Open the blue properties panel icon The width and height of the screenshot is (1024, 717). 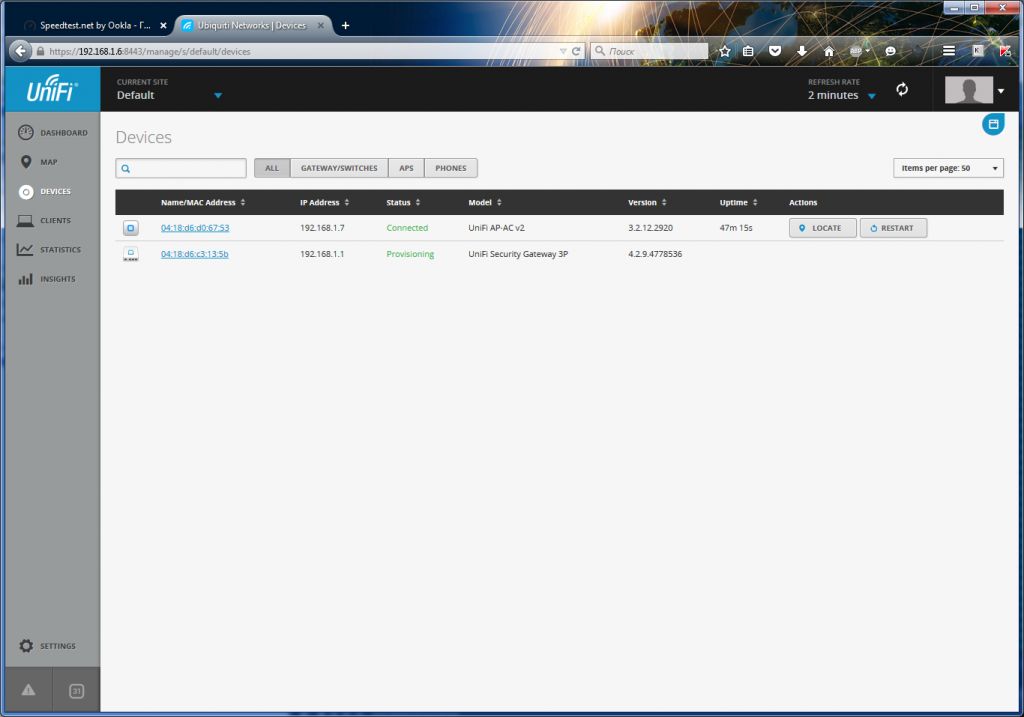point(992,124)
